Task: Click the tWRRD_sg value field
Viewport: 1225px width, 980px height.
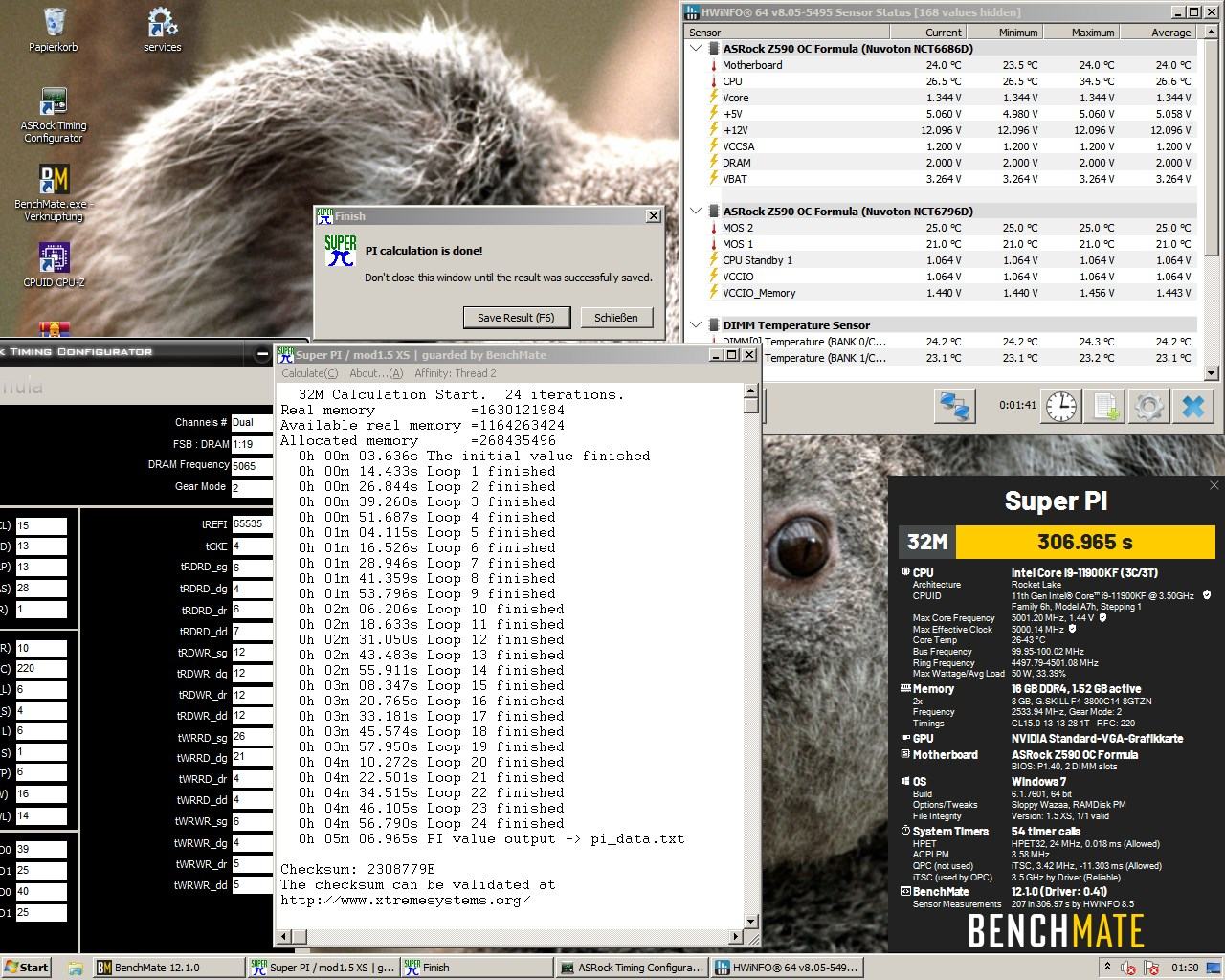Action: tap(251, 737)
